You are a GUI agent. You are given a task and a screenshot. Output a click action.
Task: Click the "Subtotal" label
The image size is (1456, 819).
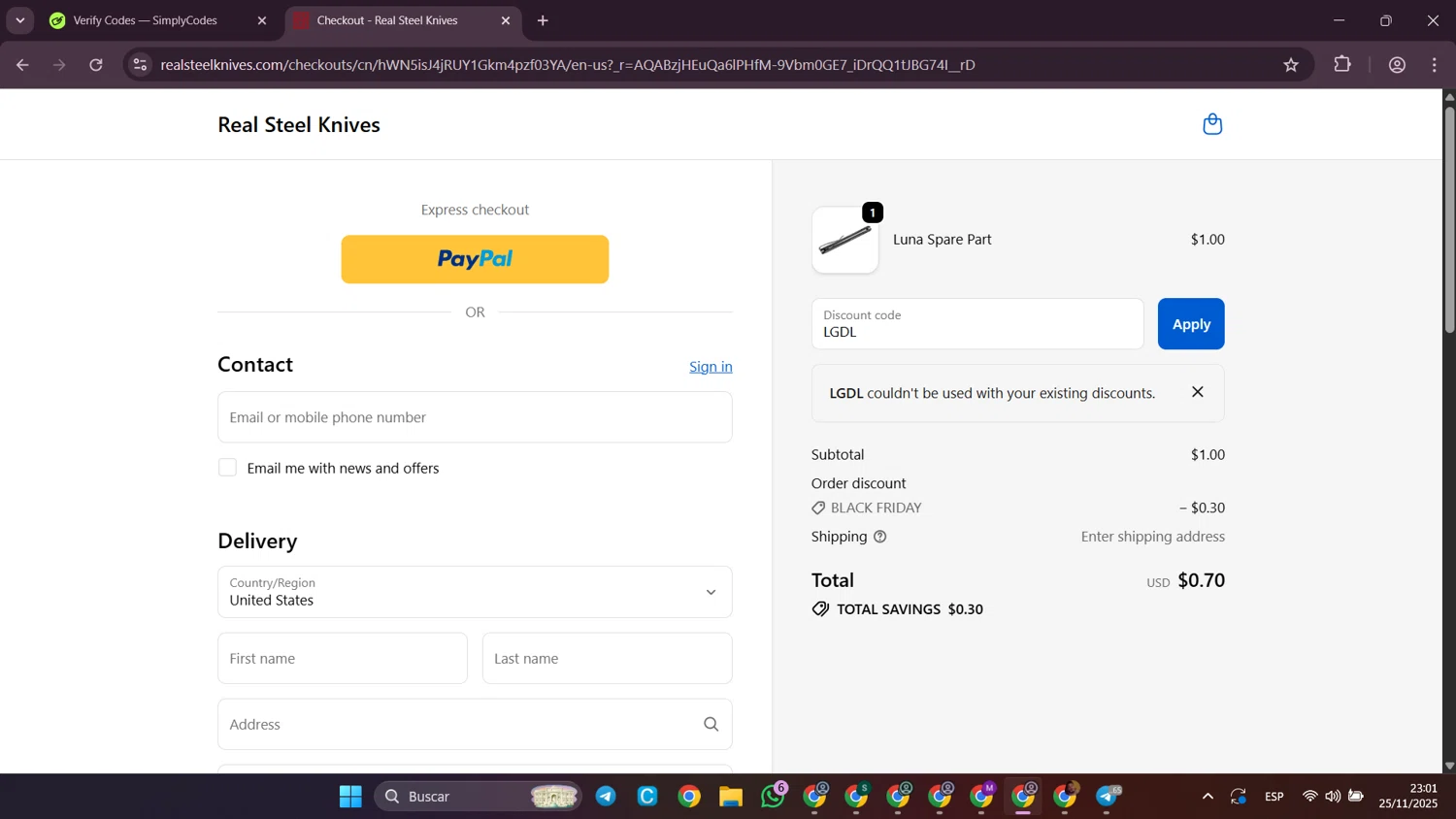click(x=838, y=454)
